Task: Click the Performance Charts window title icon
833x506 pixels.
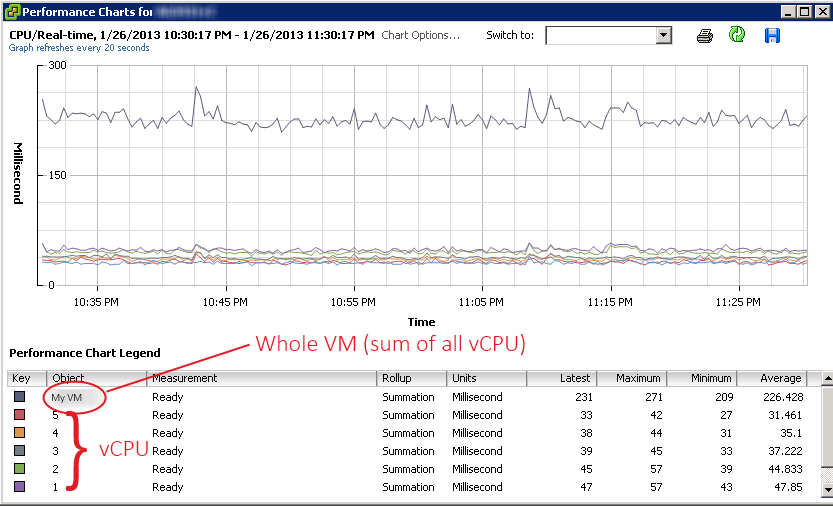Action: point(11,12)
